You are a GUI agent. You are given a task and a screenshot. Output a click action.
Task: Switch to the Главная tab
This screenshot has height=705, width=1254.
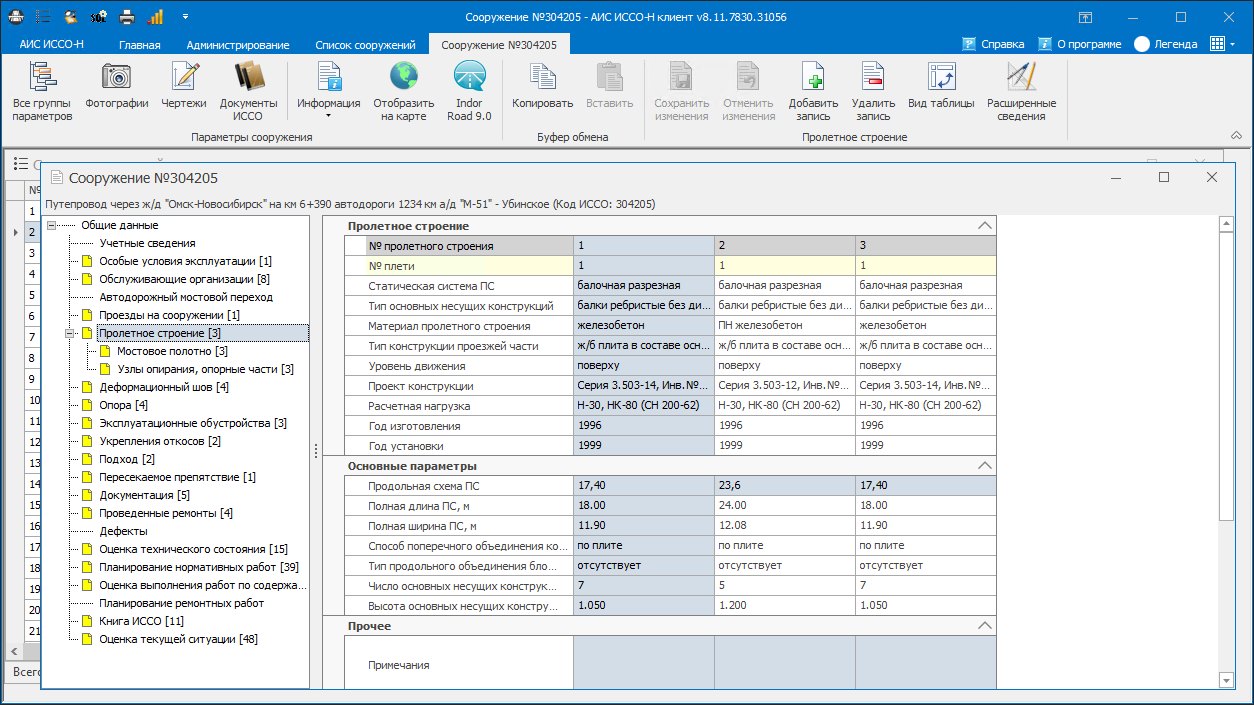(139, 45)
